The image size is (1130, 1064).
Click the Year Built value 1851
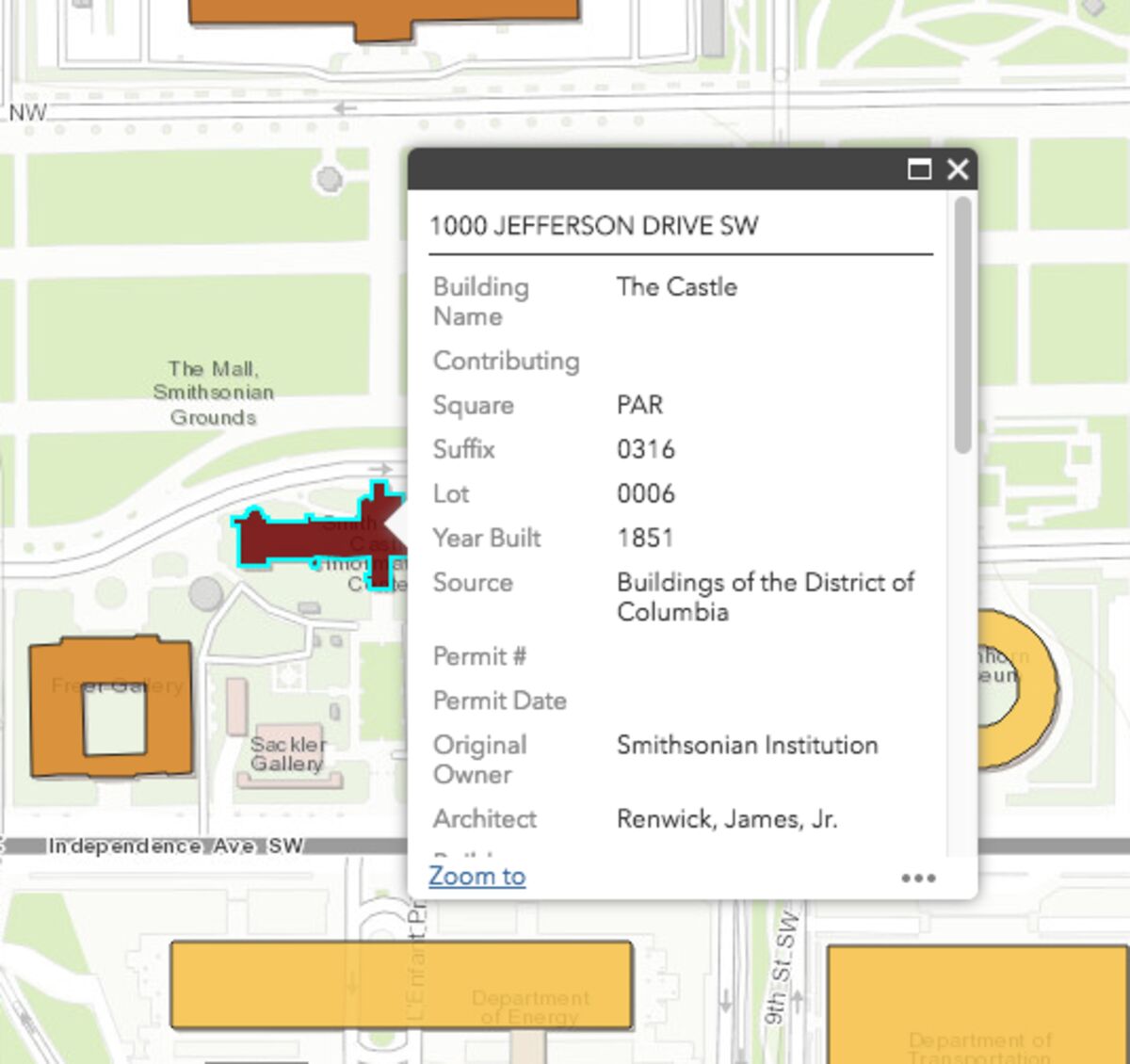click(x=645, y=538)
